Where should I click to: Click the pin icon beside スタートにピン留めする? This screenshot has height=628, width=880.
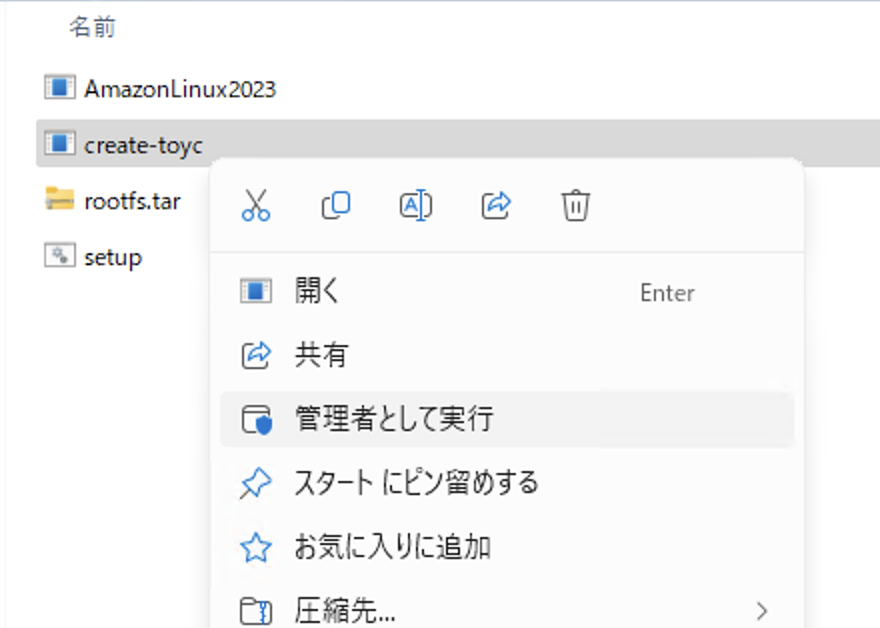click(257, 483)
